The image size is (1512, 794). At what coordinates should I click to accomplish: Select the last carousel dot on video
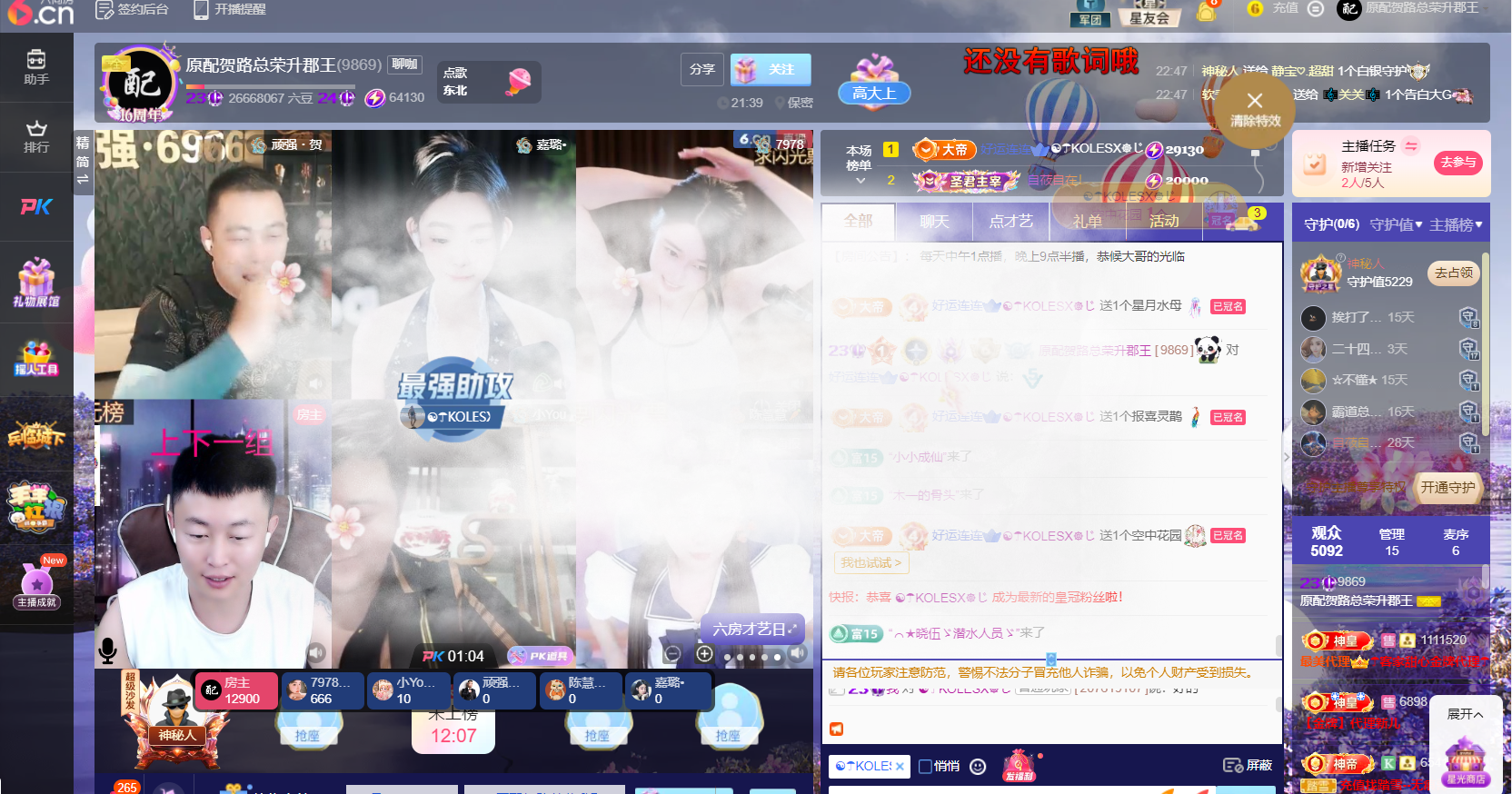click(777, 656)
